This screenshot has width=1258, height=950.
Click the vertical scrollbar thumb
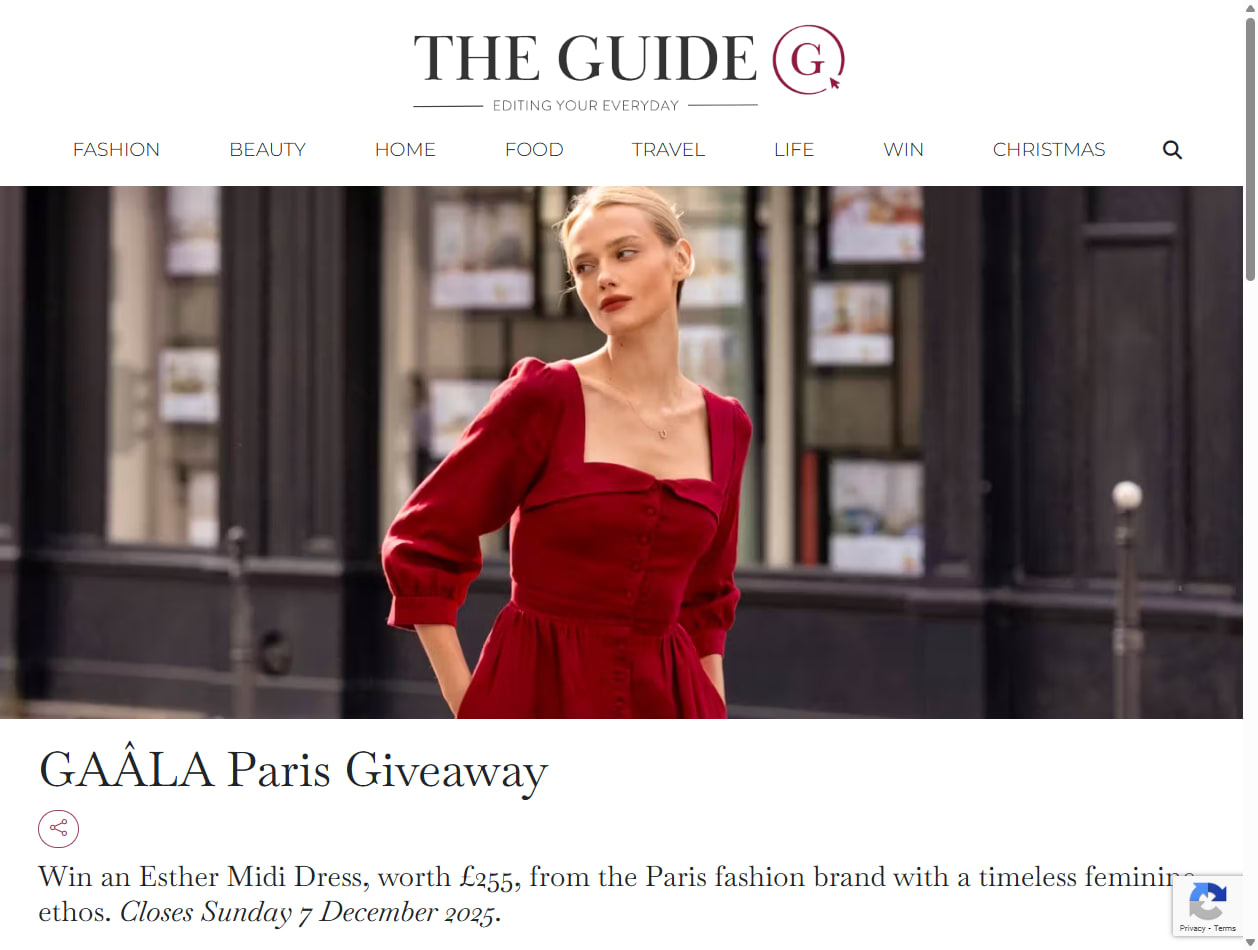click(1250, 150)
